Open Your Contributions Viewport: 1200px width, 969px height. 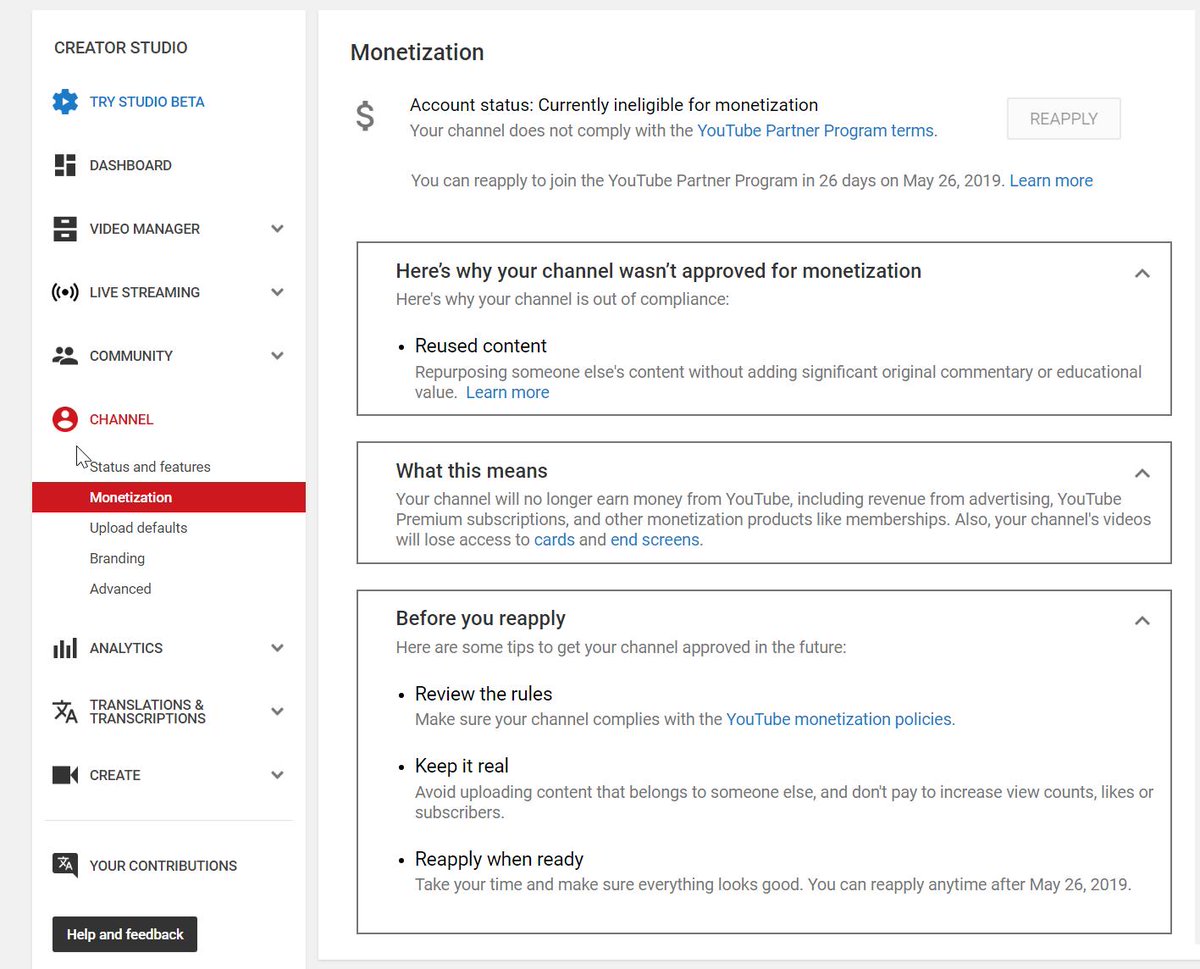tap(164, 866)
